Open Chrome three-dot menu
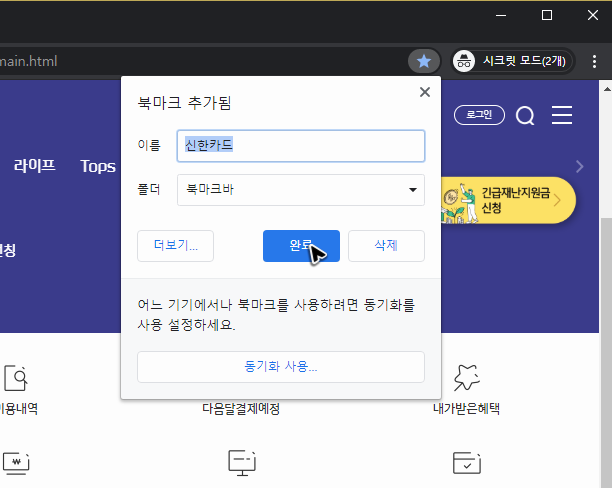Screen dimensions: 612x488 coord(594,61)
